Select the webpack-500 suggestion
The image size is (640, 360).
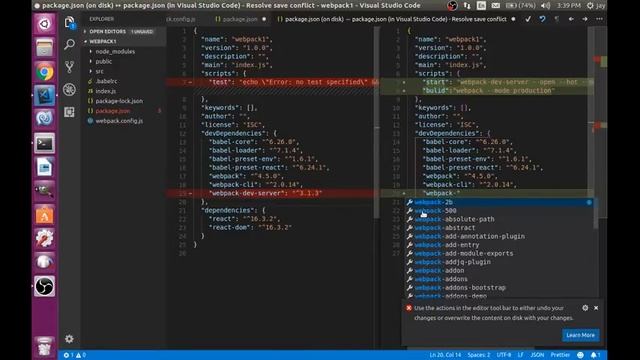[x=499, y=211]
